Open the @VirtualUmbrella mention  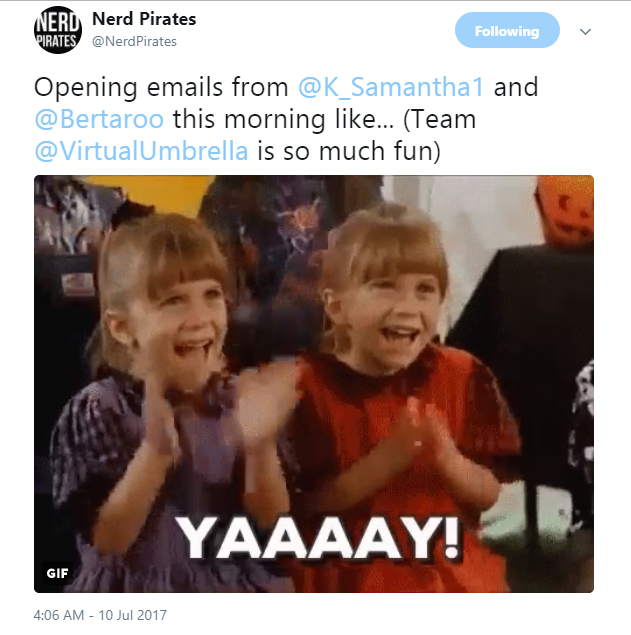pos(141,151)
